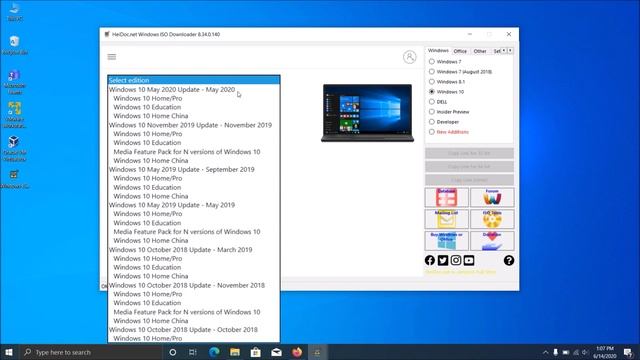This screenshot has height=360, width=640.
Task: Select This PC desktop icon
Action: [x=15, y=11]
